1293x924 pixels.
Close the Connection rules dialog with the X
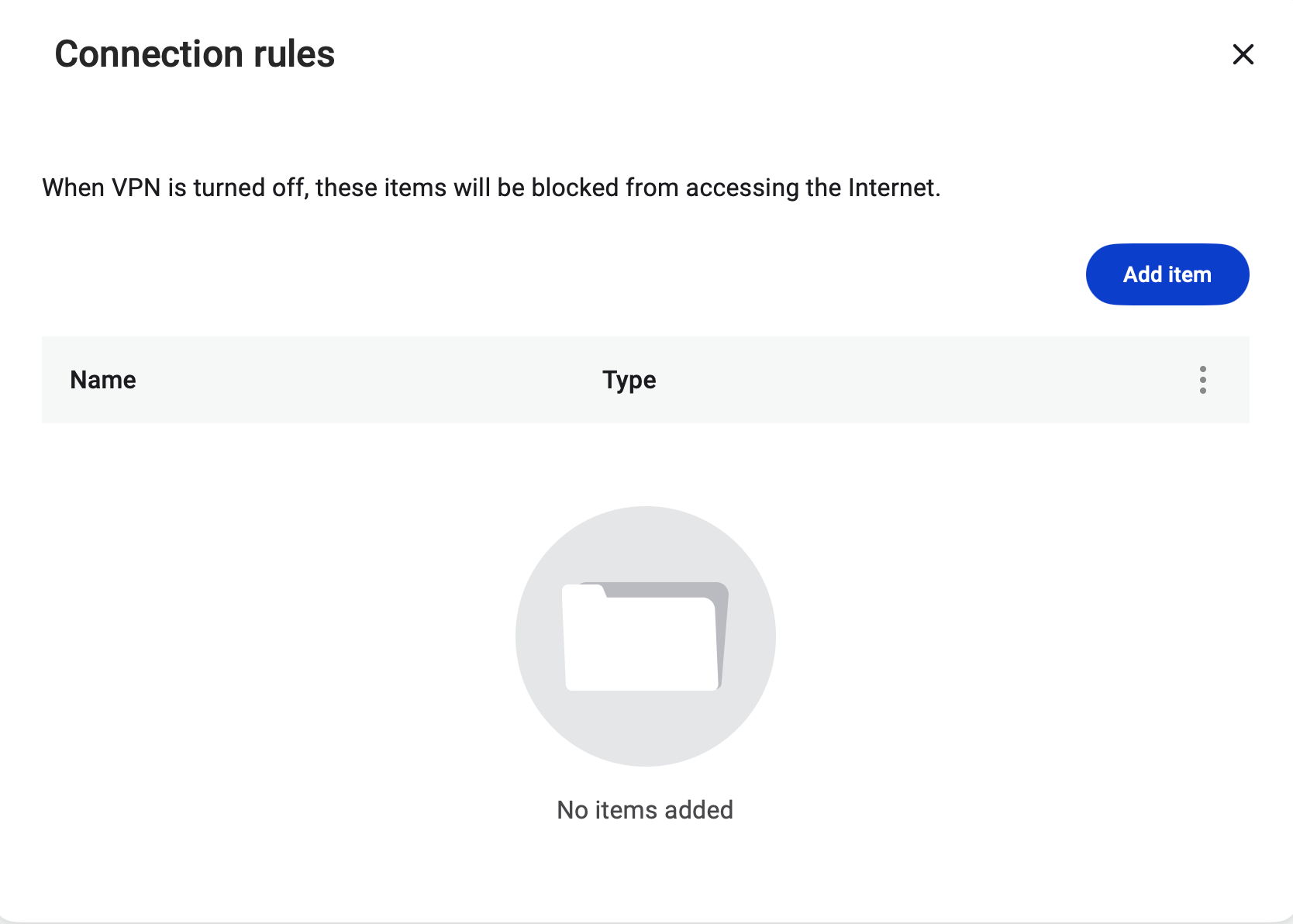tap(1243, 54)
